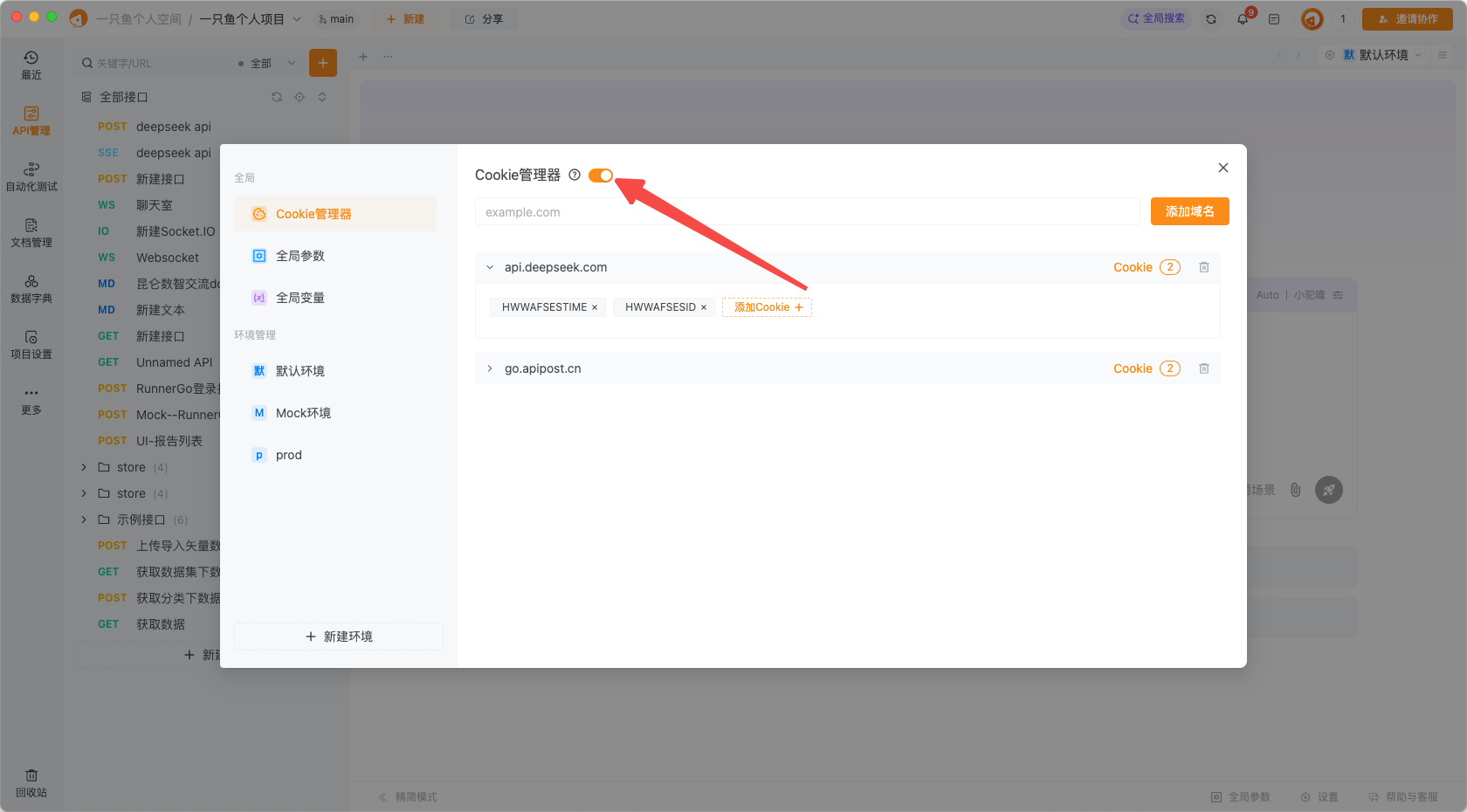Select 全局变量 in settings menu
The width and height of the screenshot is (1467, 812).
pos(300,298)
